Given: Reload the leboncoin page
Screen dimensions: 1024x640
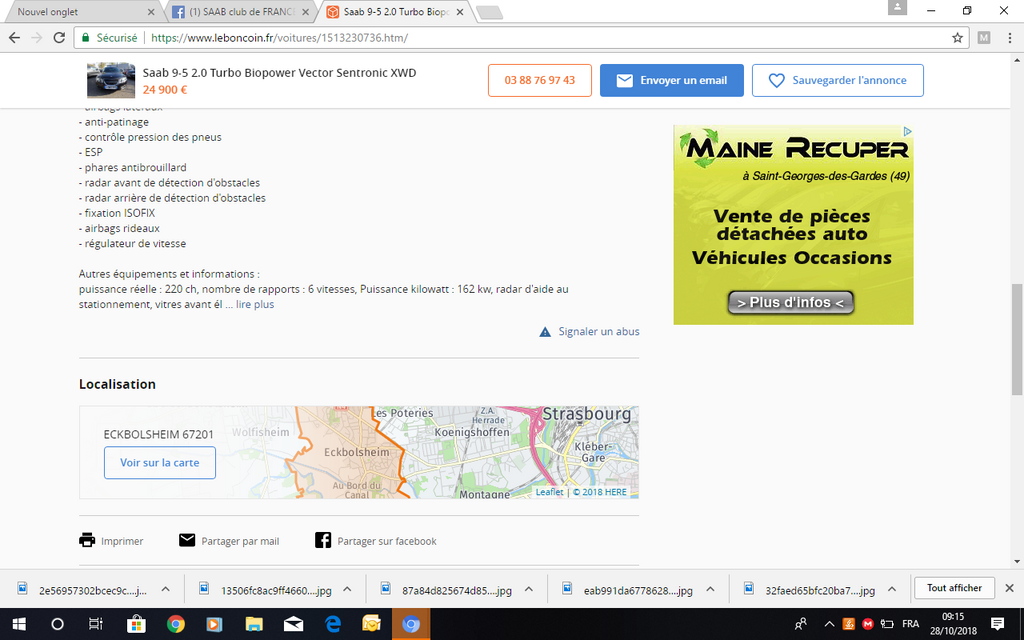Looking at the screenshot, I should coord(59,38).
